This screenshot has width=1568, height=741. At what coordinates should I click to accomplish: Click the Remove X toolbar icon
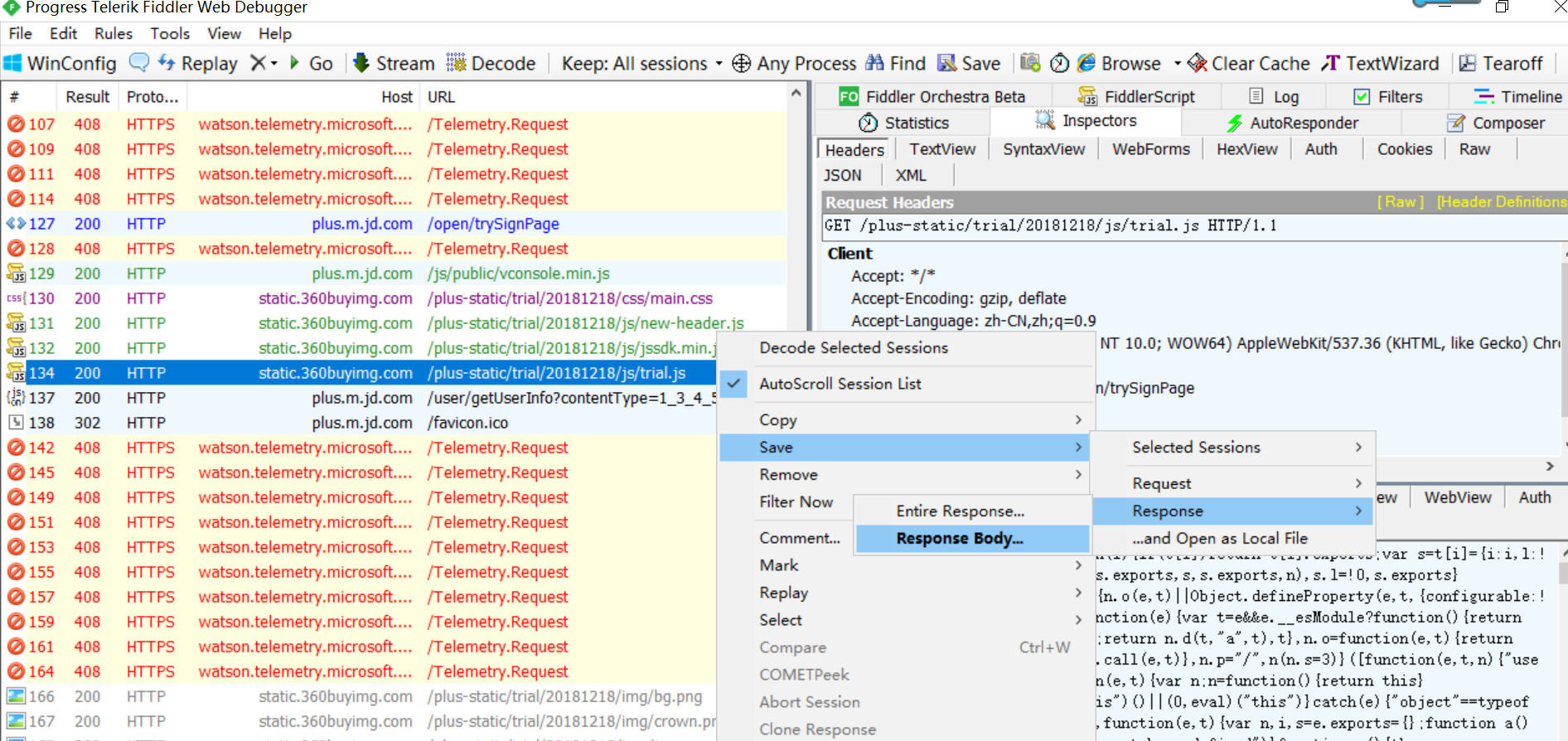(259, 63)
